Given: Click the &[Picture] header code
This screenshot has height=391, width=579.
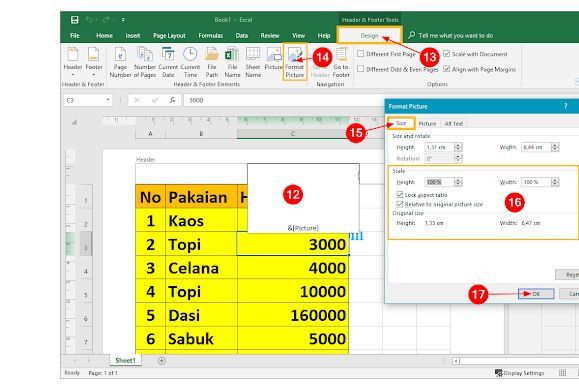Looking at the screenshot, I should [303, 228].
